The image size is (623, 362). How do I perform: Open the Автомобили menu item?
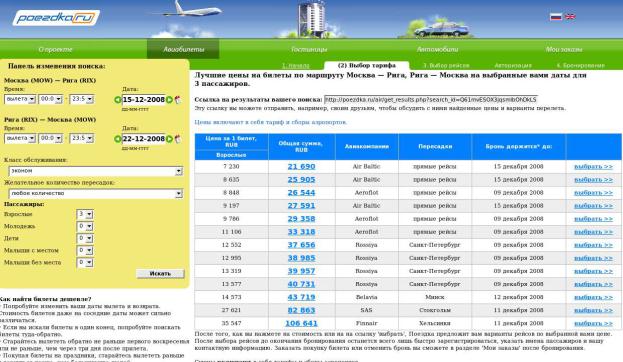point(437,49)
